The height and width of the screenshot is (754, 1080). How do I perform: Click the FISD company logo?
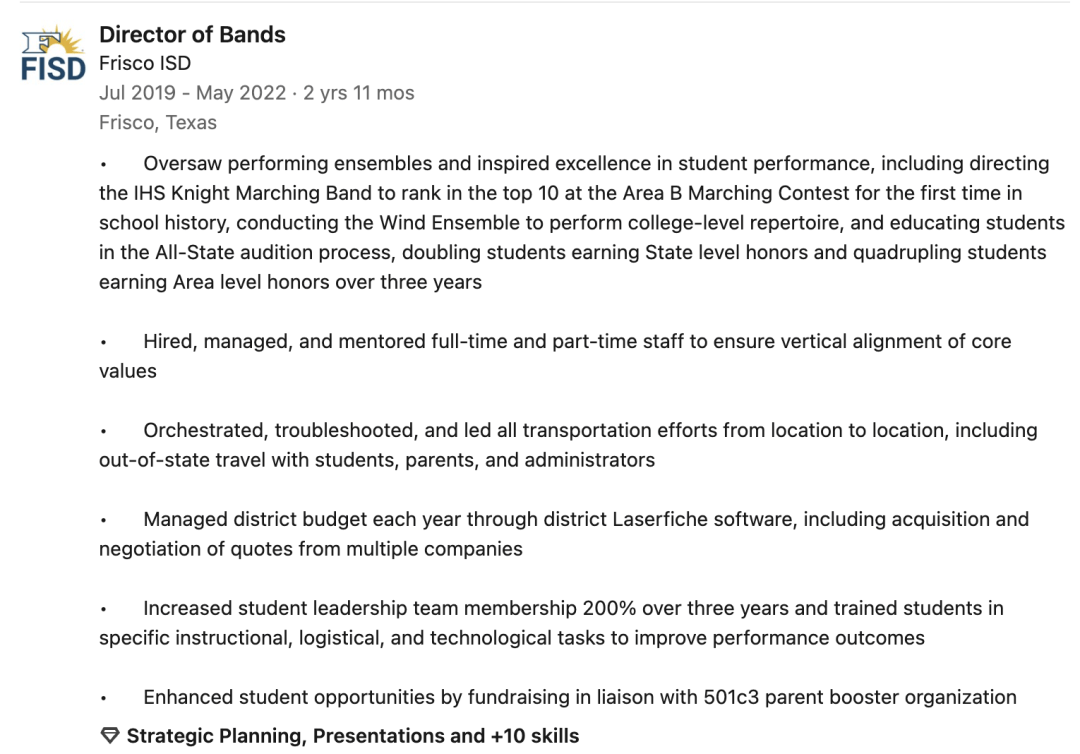pos(53,54)
